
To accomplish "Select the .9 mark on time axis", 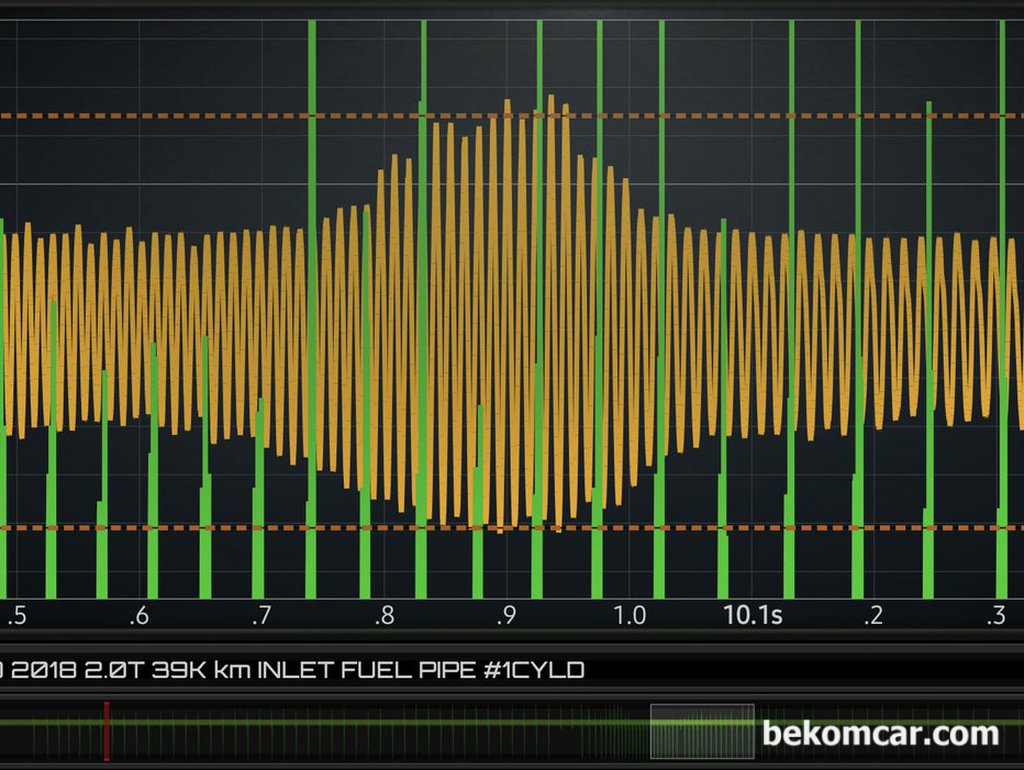I will 506,615.
